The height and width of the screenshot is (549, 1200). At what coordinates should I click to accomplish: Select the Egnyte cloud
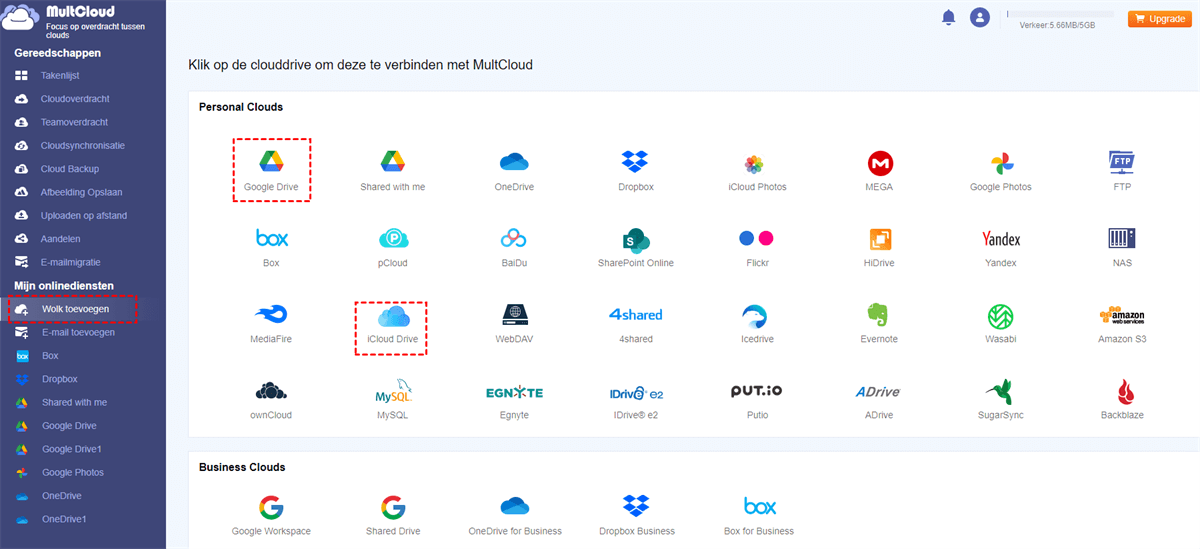pyautogui.click(x=514, y=391)
